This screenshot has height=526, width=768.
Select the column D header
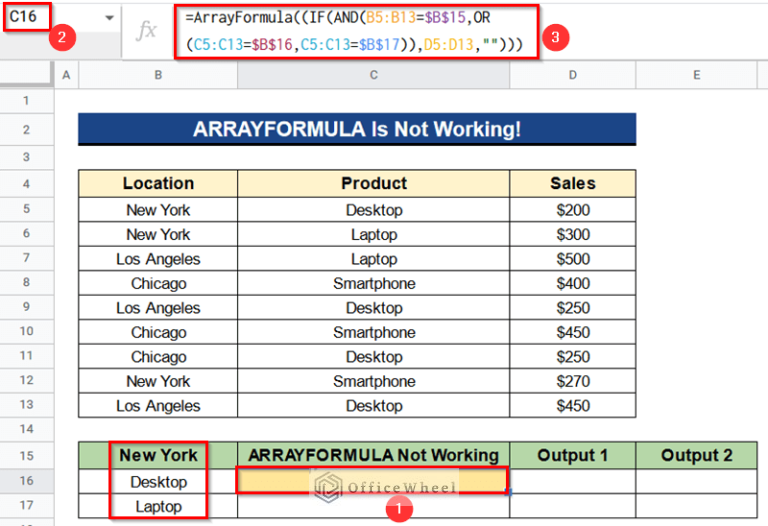click(x=572, y=75)
